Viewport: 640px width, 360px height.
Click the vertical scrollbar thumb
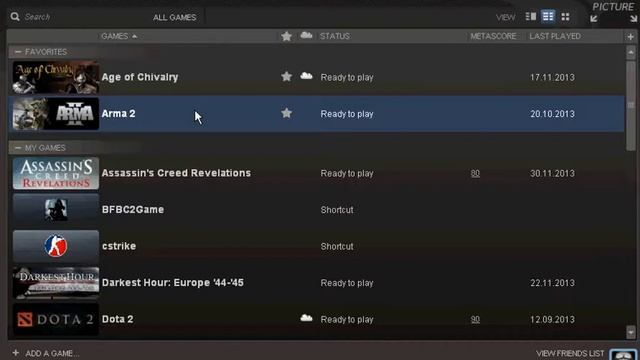point(631,105)
